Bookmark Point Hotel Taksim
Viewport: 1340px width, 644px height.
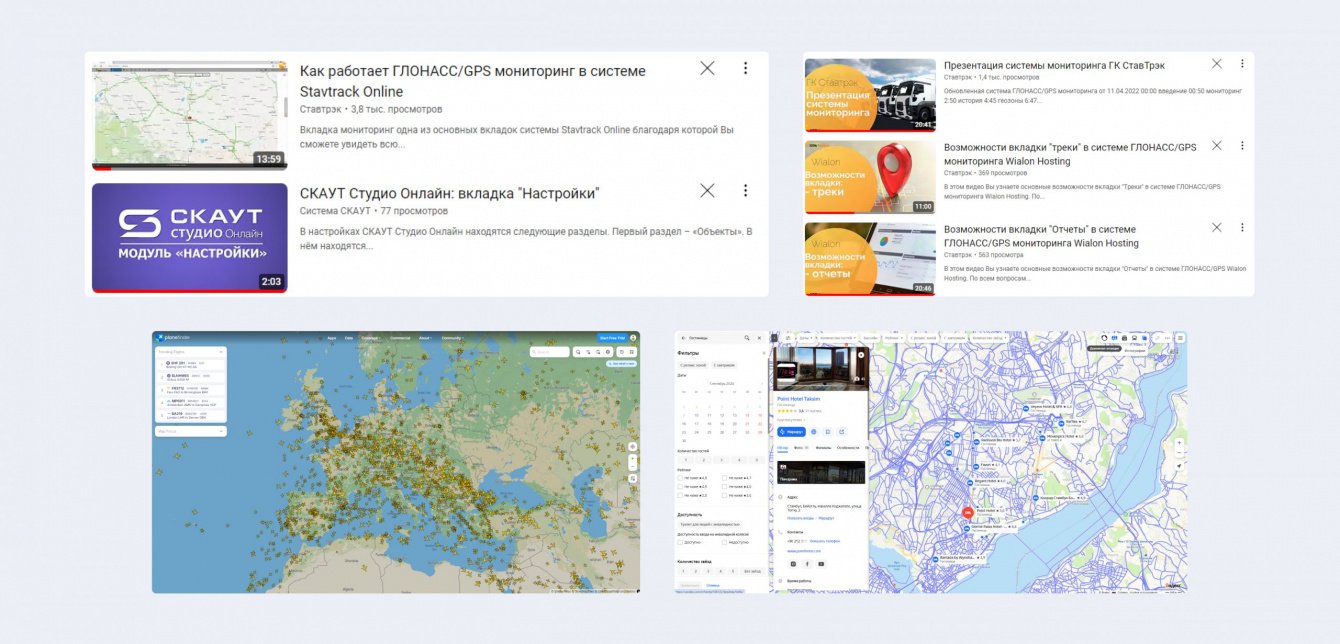point(828,431)
